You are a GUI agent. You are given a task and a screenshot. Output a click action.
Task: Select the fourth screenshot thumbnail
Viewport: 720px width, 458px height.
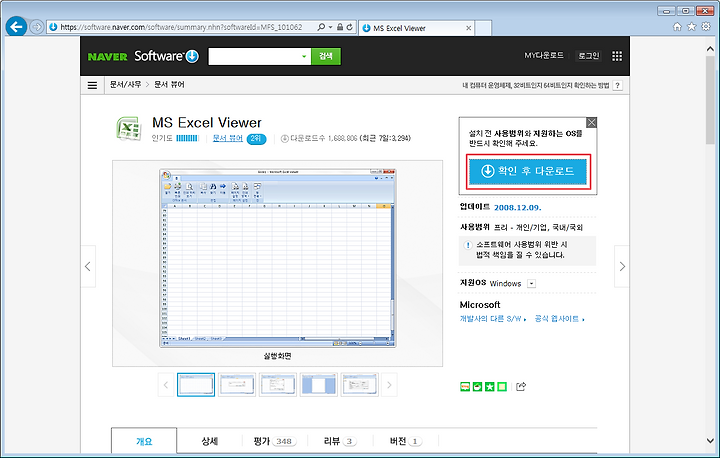coord(319,385)
